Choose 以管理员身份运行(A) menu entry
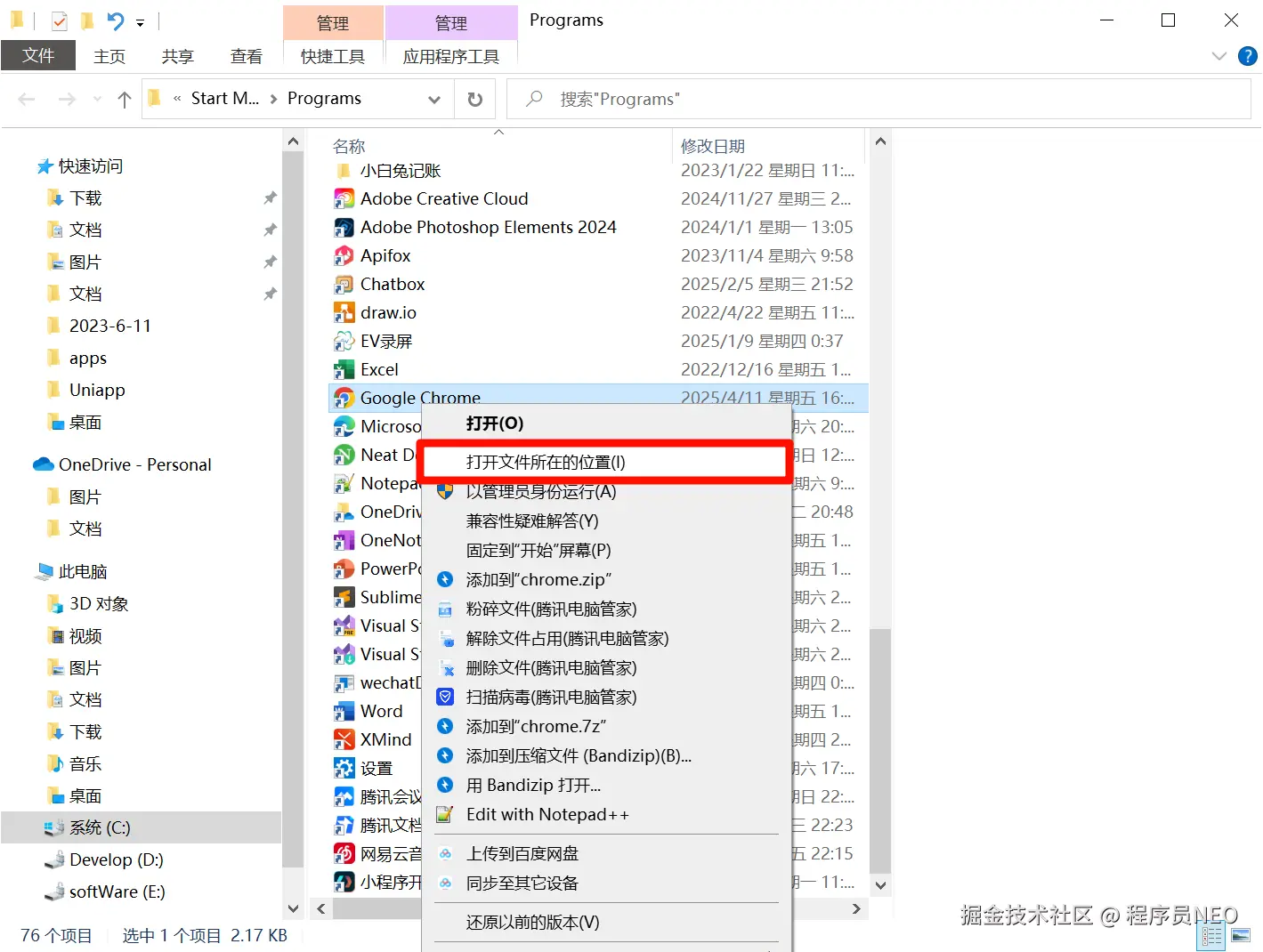Screen dimensions: 1263x952 (x=605, y=491)
